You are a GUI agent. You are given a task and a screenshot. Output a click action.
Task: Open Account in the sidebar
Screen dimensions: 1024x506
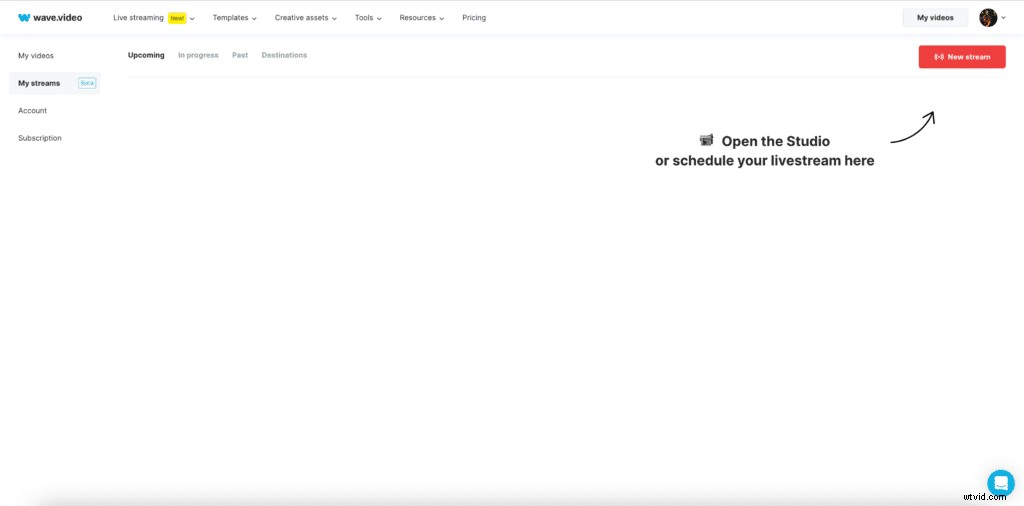[x=32, y=111]
